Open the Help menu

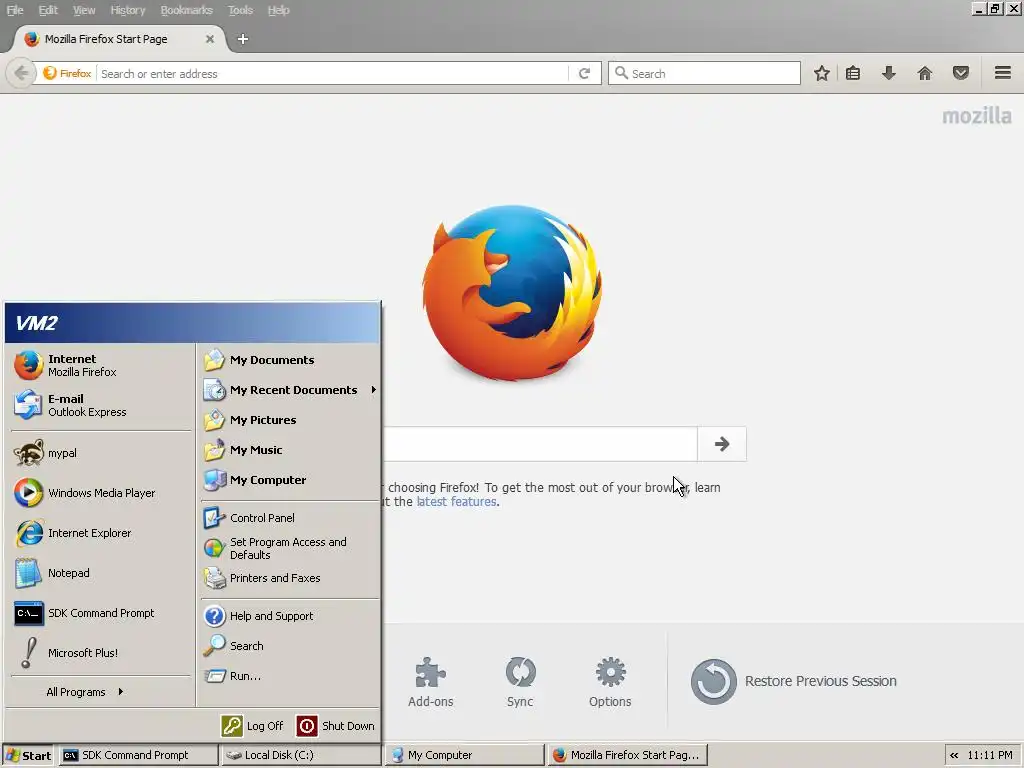point(278,10)
